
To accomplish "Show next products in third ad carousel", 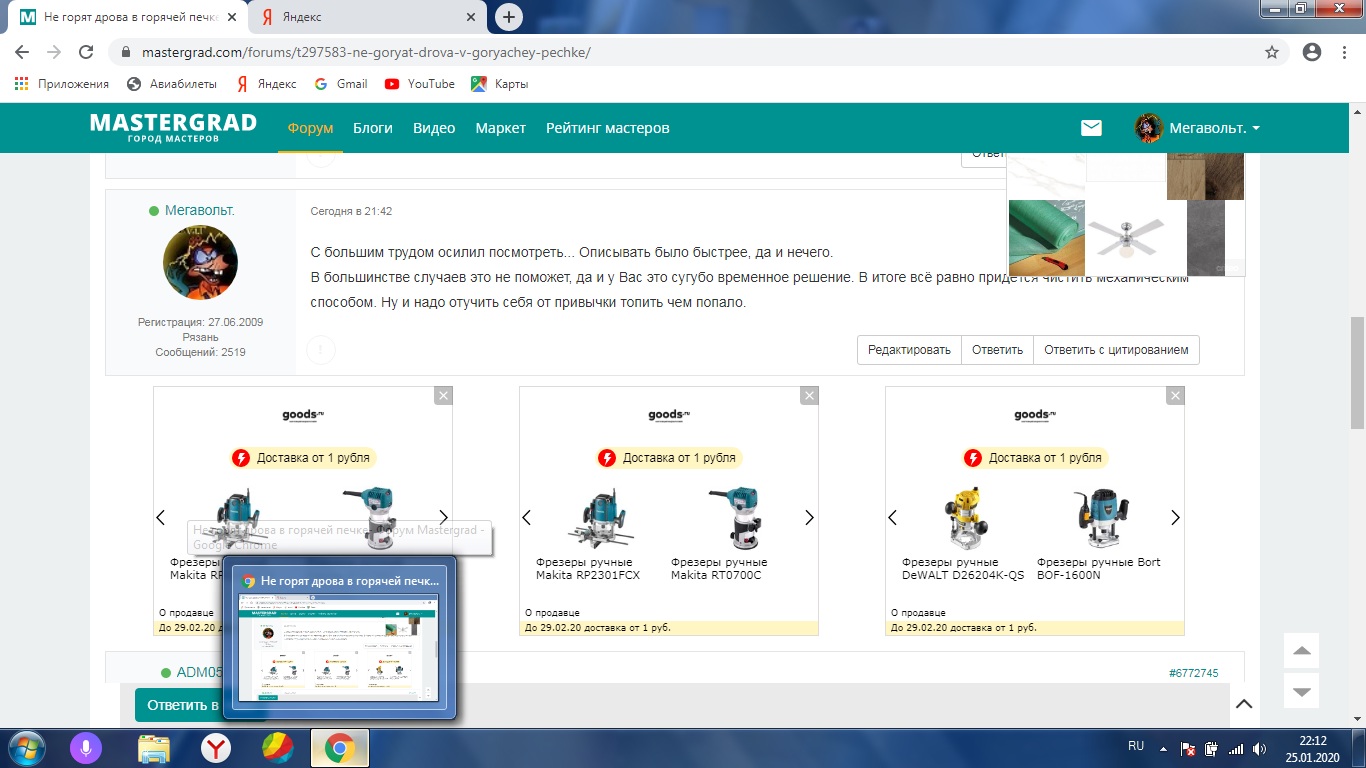I will pos(1175,518).
